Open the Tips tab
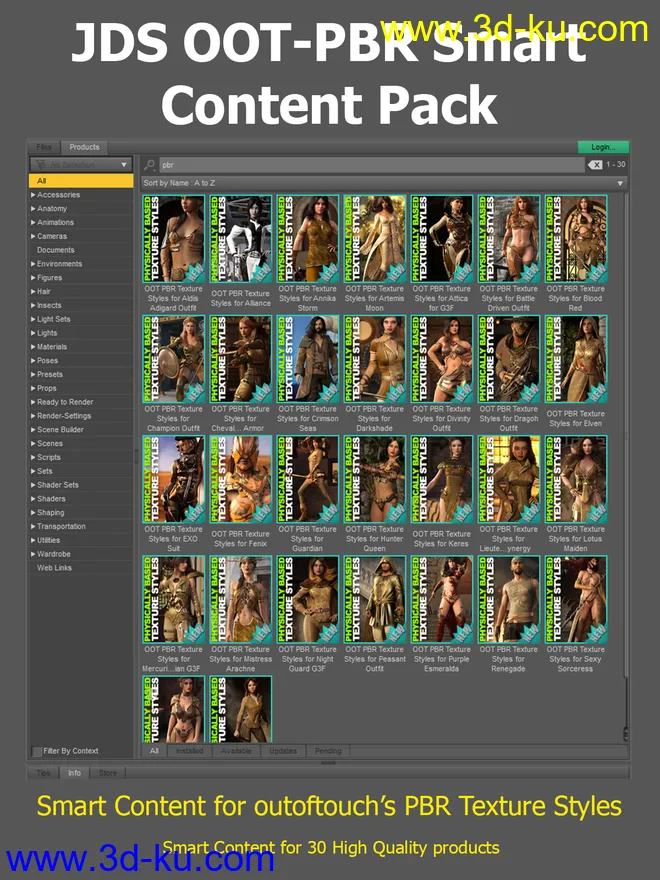Screen dimensions: 660x880 43,773
